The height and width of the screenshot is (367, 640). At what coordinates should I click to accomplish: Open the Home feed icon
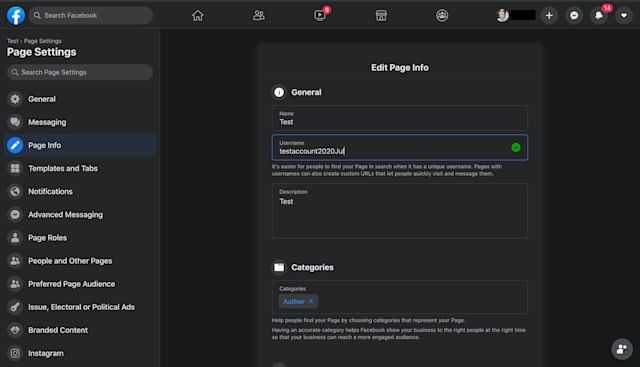pyautogui.click(x=198, y=16)
